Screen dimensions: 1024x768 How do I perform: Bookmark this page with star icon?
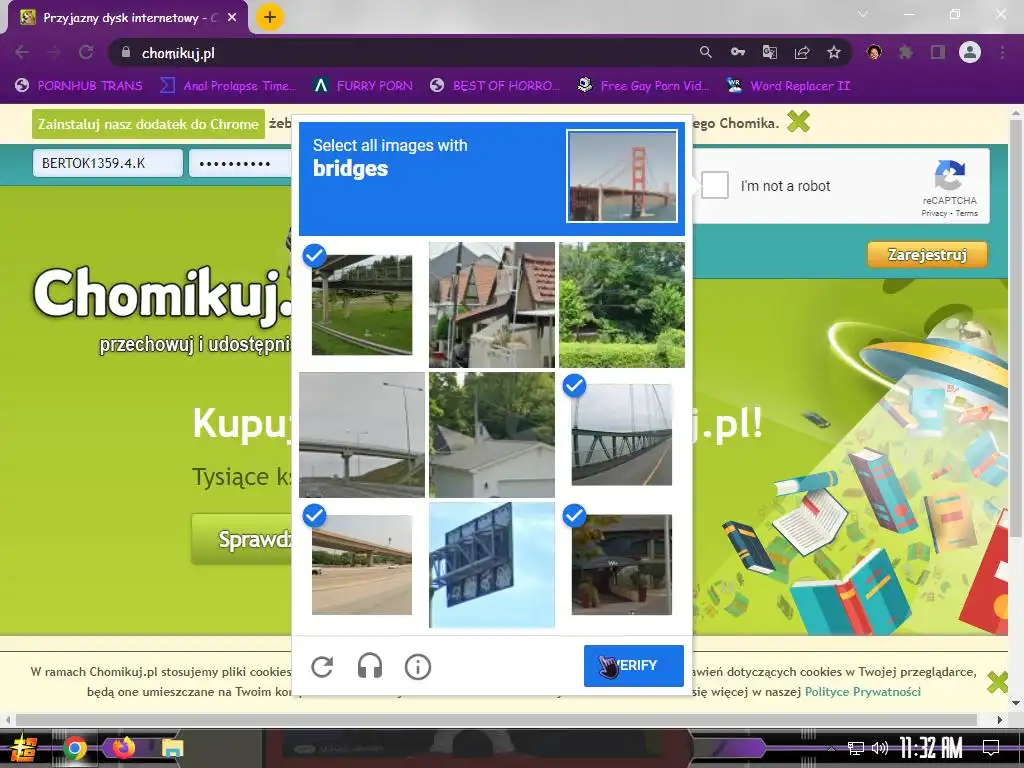pyautogui.click(x=834, y=52)
